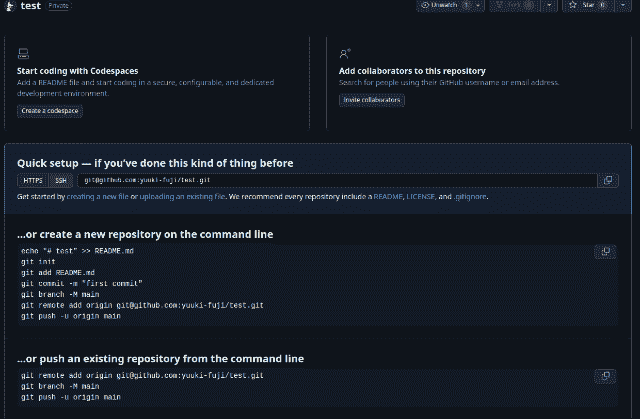Select the SSH clone protocol
This screenshot has width=640, height=419.
61,180
